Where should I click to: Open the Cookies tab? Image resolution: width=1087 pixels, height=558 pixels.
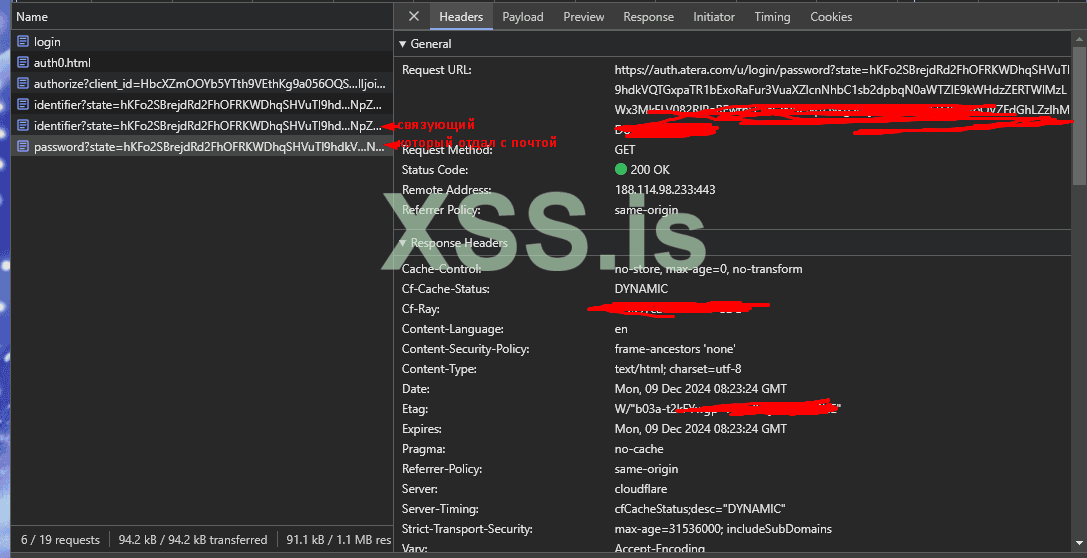[831, 17]
